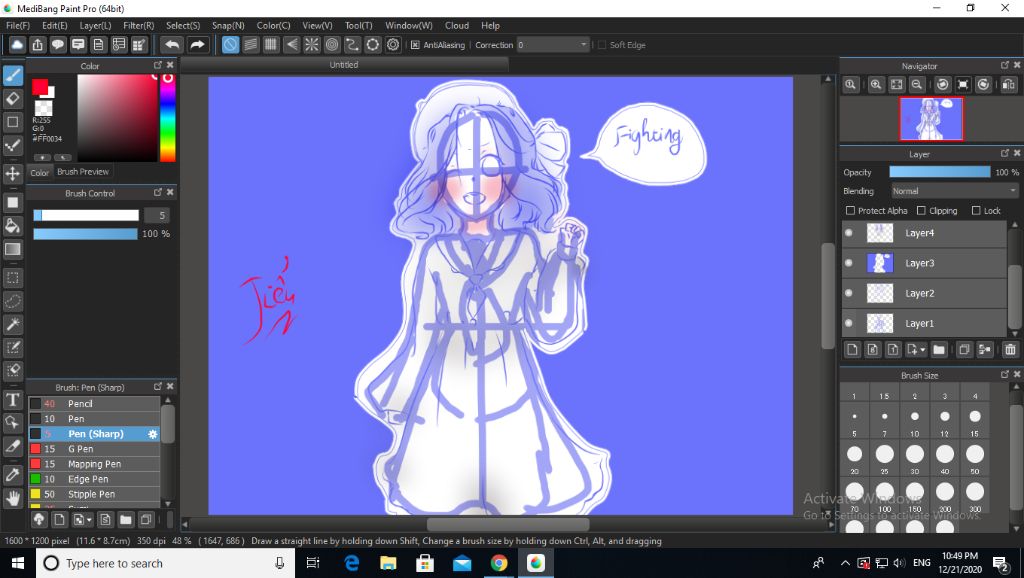Switch to Brush Preview tab
This screenshot has width=1024, height=578.
pos(83,172)
